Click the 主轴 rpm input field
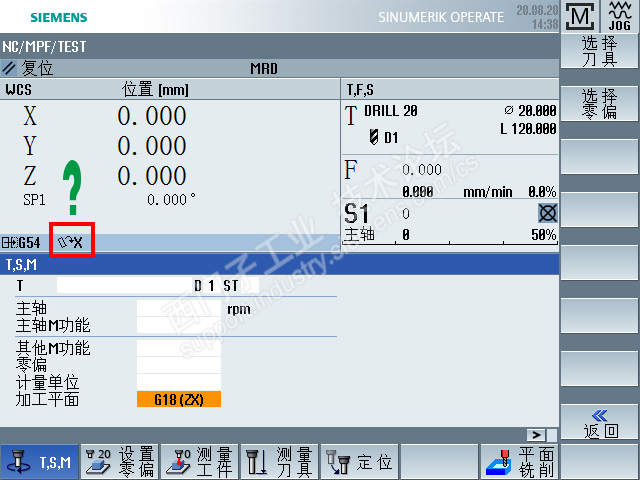The height and width of the screenshot is (480, 640). pyautogui.click(x=179, y=309)
